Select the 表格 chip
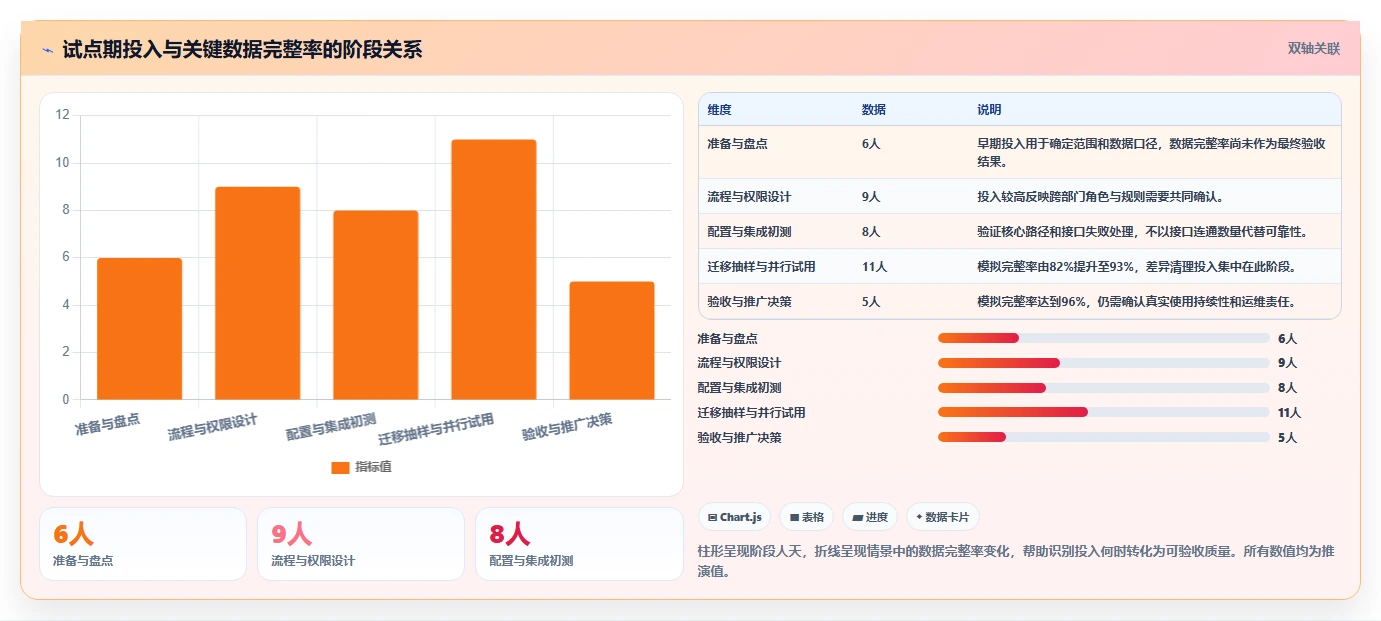1381x621 pixels. [806, 517]
